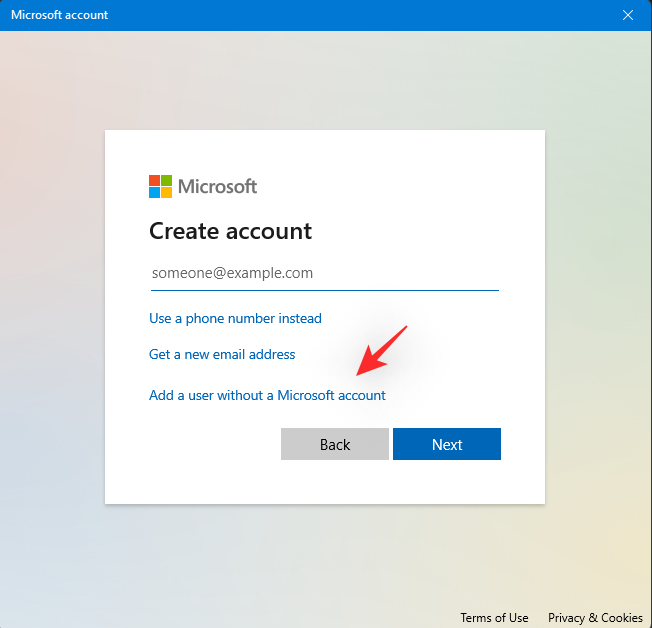The image size is (652, 628).
Task: Click the green square of Microsoft logo
Action: (x=167, y=180)
